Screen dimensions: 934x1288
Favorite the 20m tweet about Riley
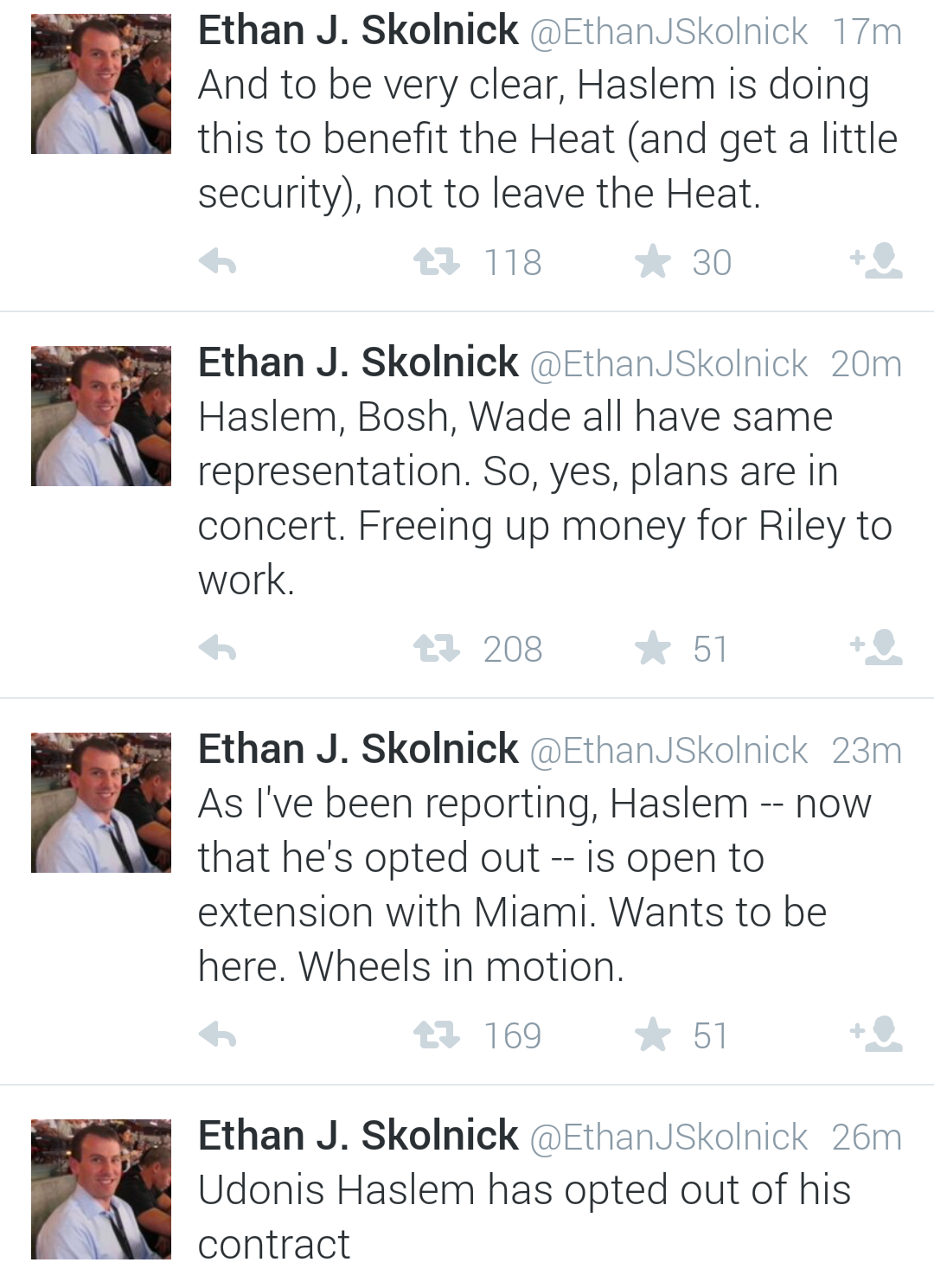[653, 648]
